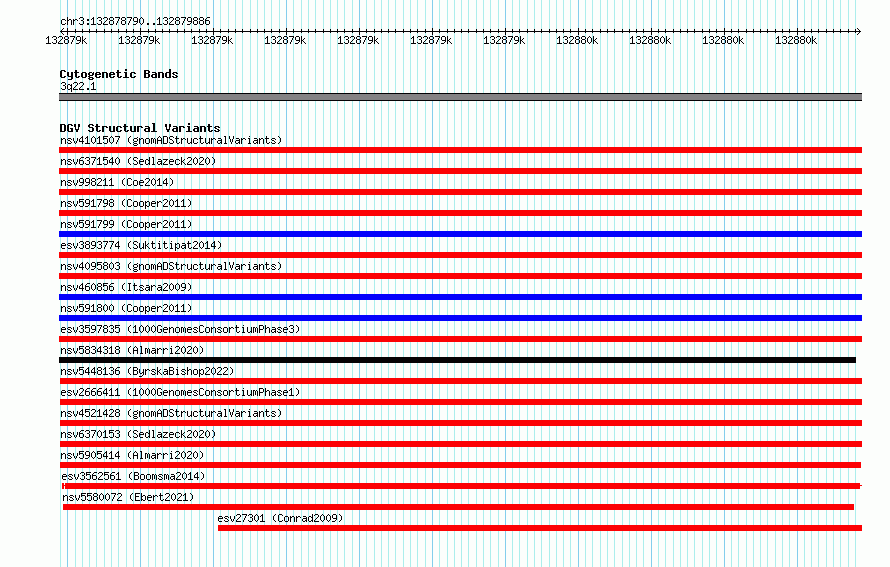Click the right arrow end of ruler
The height and width of the screenshot is (567, 890).
pyautogui.click(x=859, y=31)
